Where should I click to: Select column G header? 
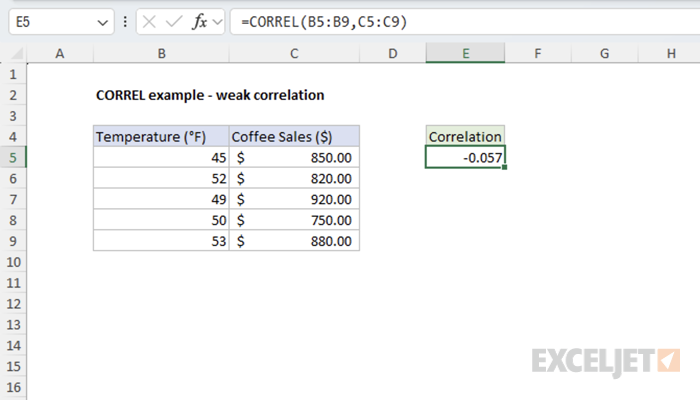click(x=604, y=54)
